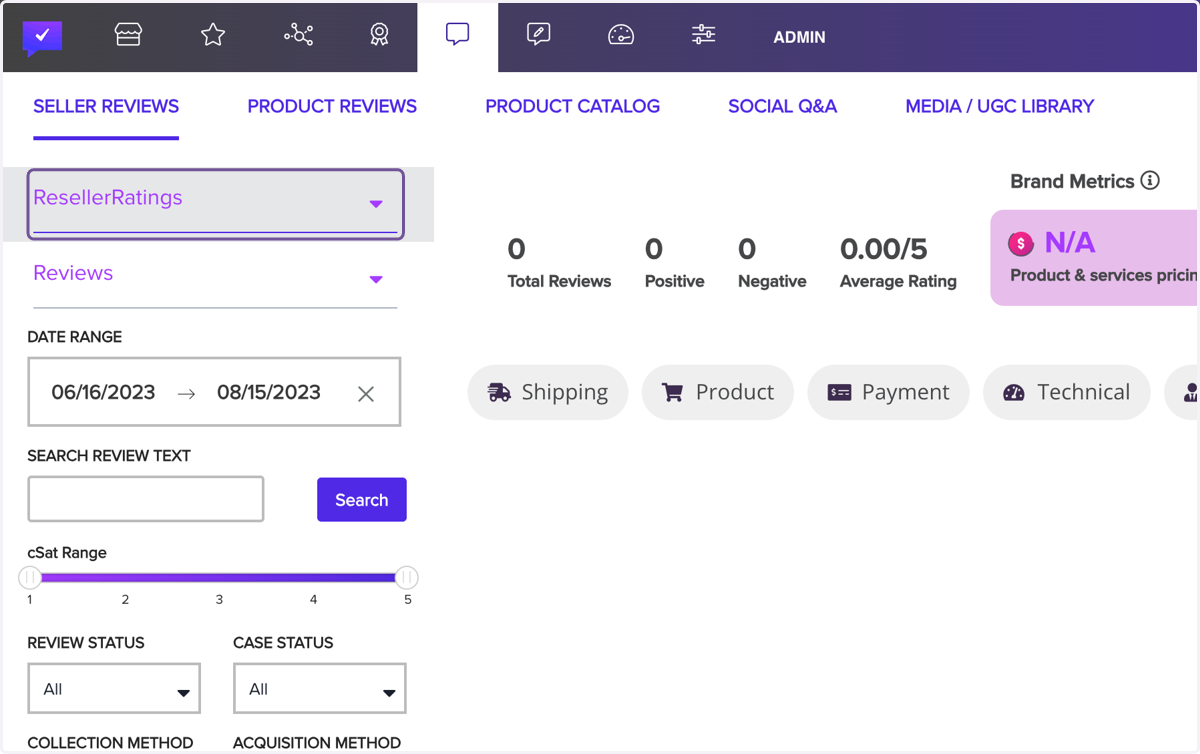Expand the ResellerRatings dropdown
The height and width of the screenshot is (754, 1200).
click(x=216, y=204)
